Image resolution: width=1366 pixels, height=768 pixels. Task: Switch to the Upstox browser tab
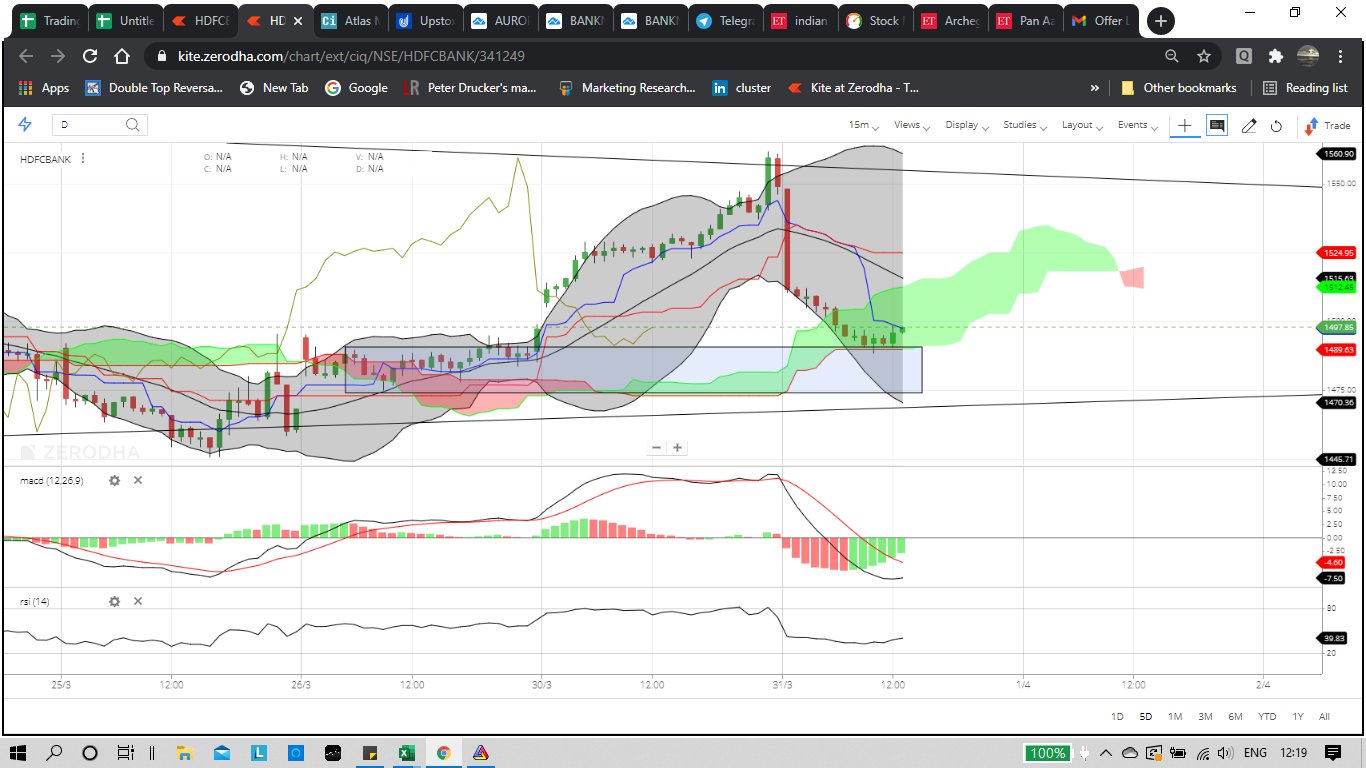click(x=425, y=20)
